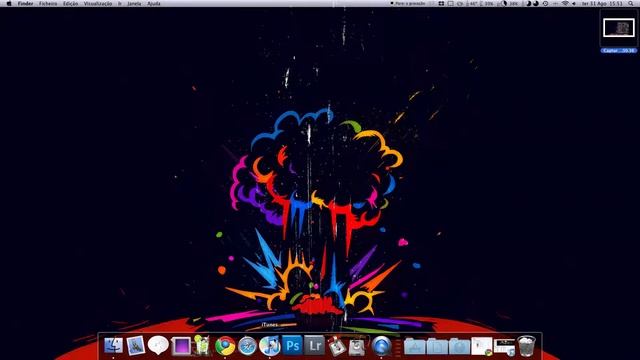Launch Photoshop (Ps) from the Dock

tap(292, 345)
